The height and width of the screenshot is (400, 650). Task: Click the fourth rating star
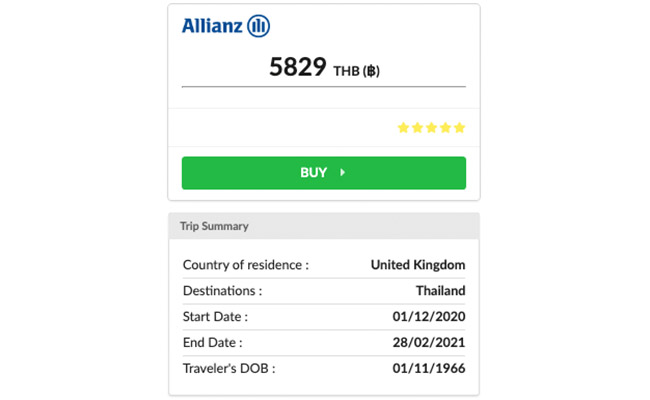coord(445,128)
